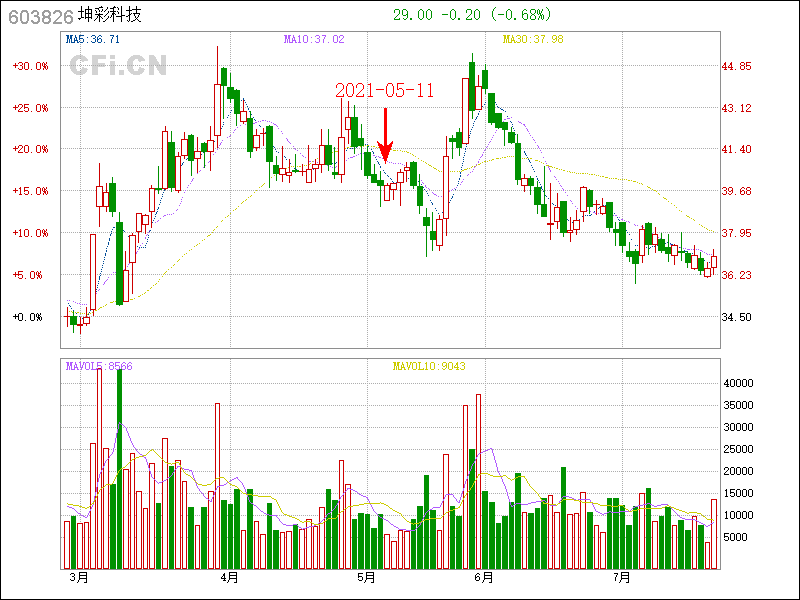
Task: Click the MA30:37.98 indicator label
Action: [x=533, y=39]
